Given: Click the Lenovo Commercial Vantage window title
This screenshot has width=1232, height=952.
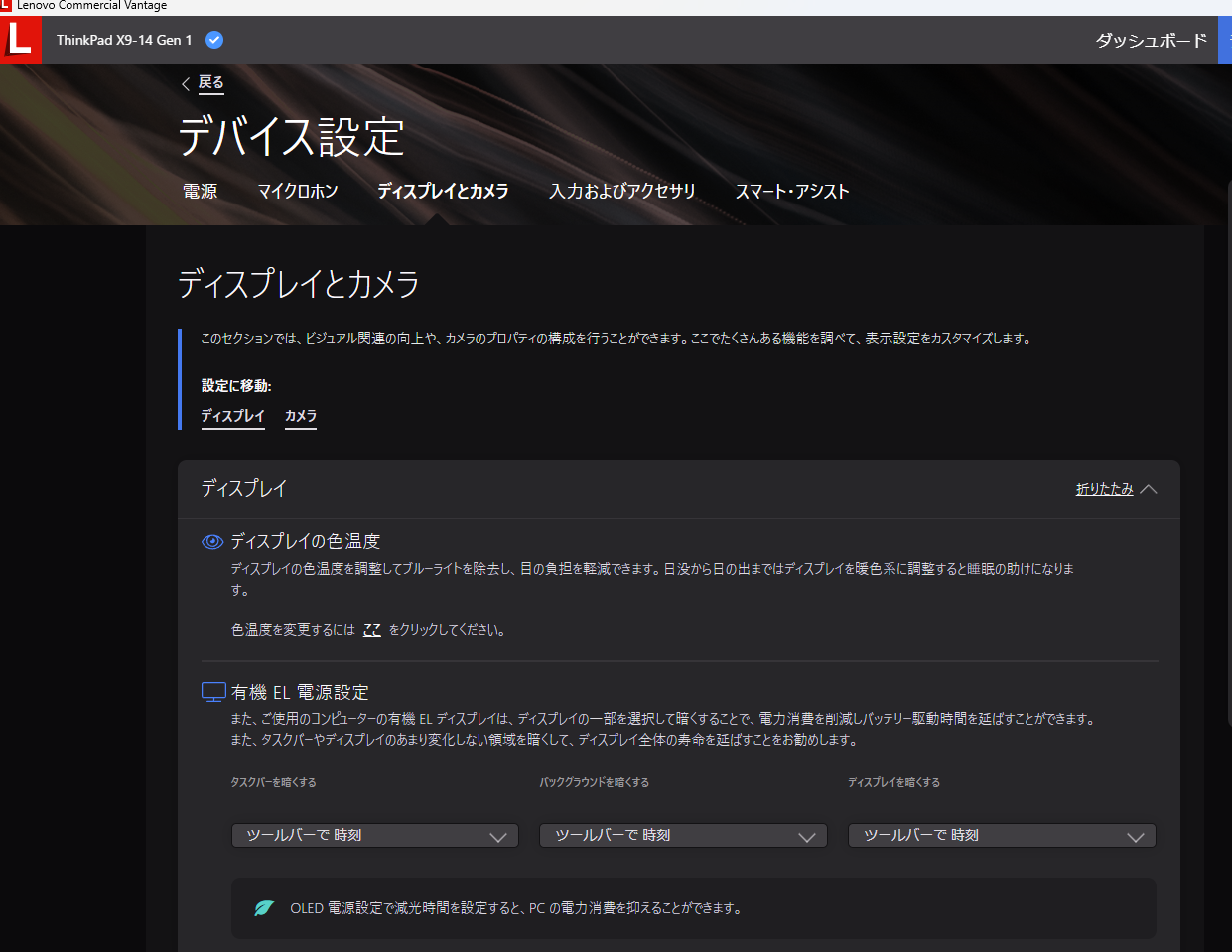Looking at the screenshot, I should click(91, 6).
